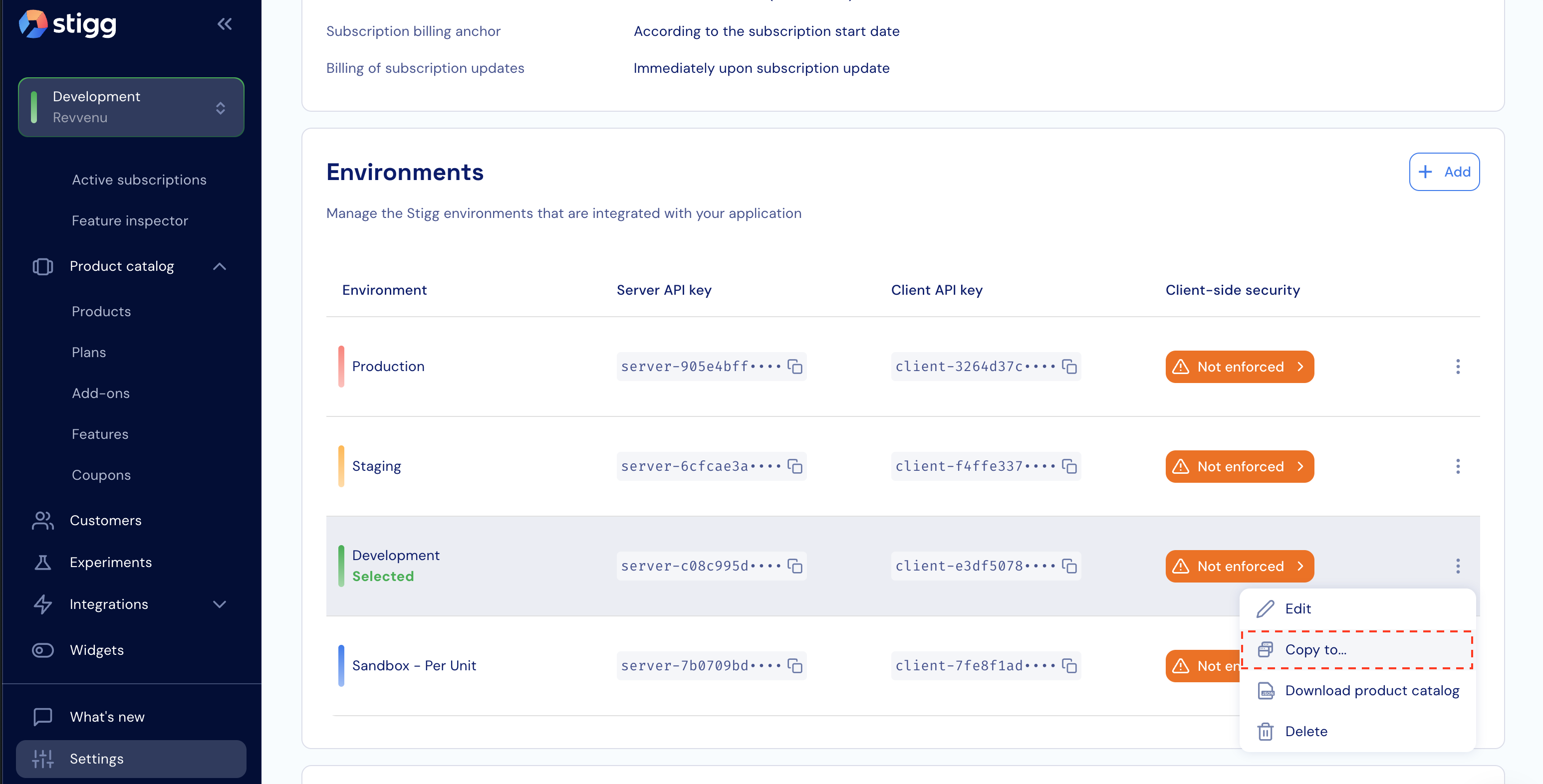Click the Client API key column header
This screenshot has height=784, width=1543.
tap(936, 290)
